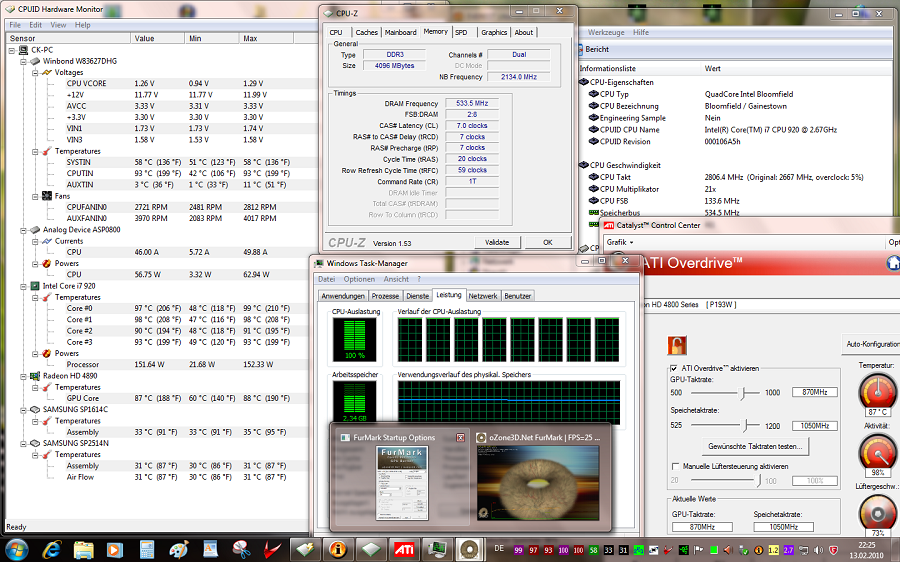Close the FurMark Startup Options thumbnail
Image resolution: width=900 pixels, height=562 pixels.
coord(460,437)
